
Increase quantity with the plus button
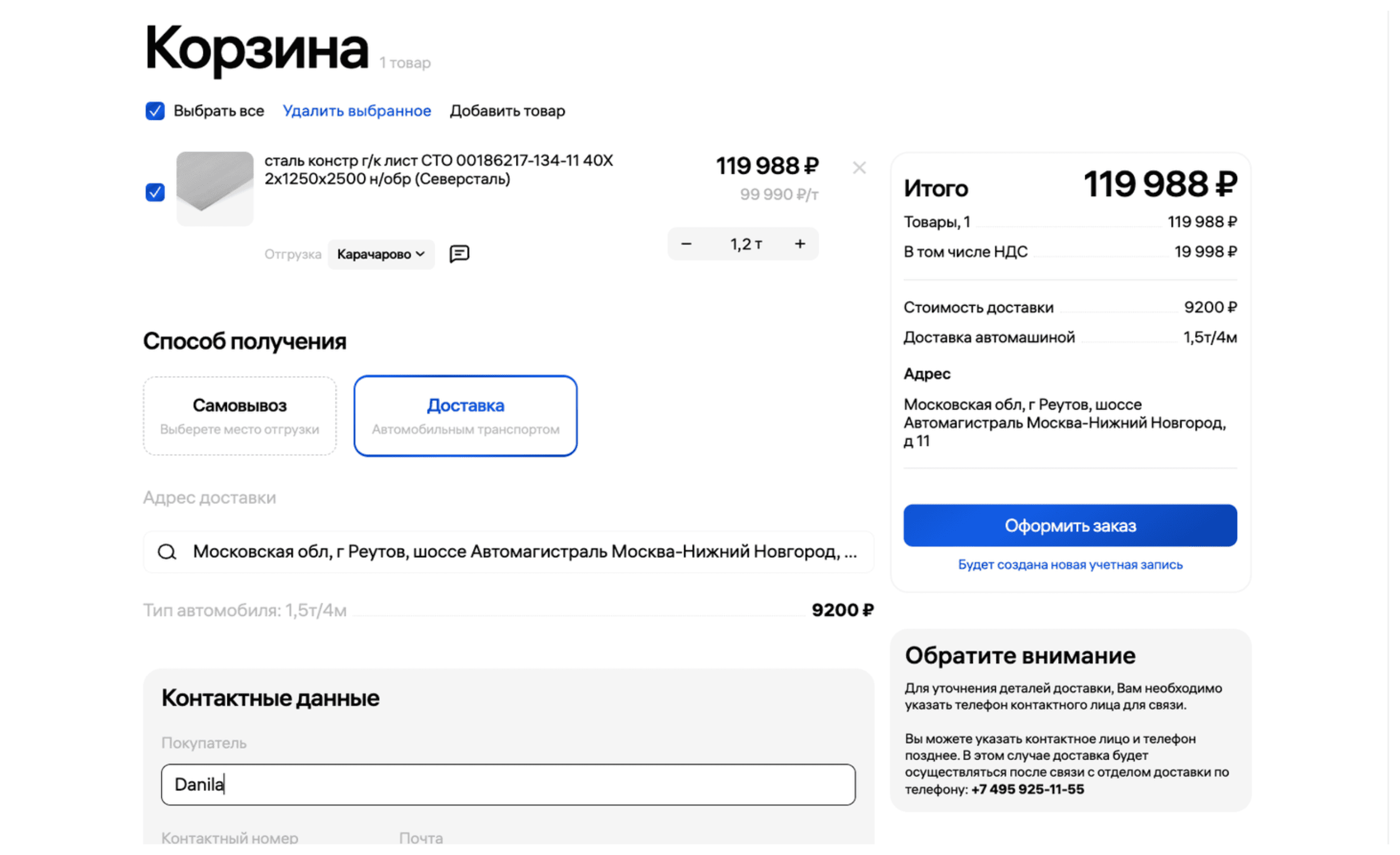pos(800,244)
